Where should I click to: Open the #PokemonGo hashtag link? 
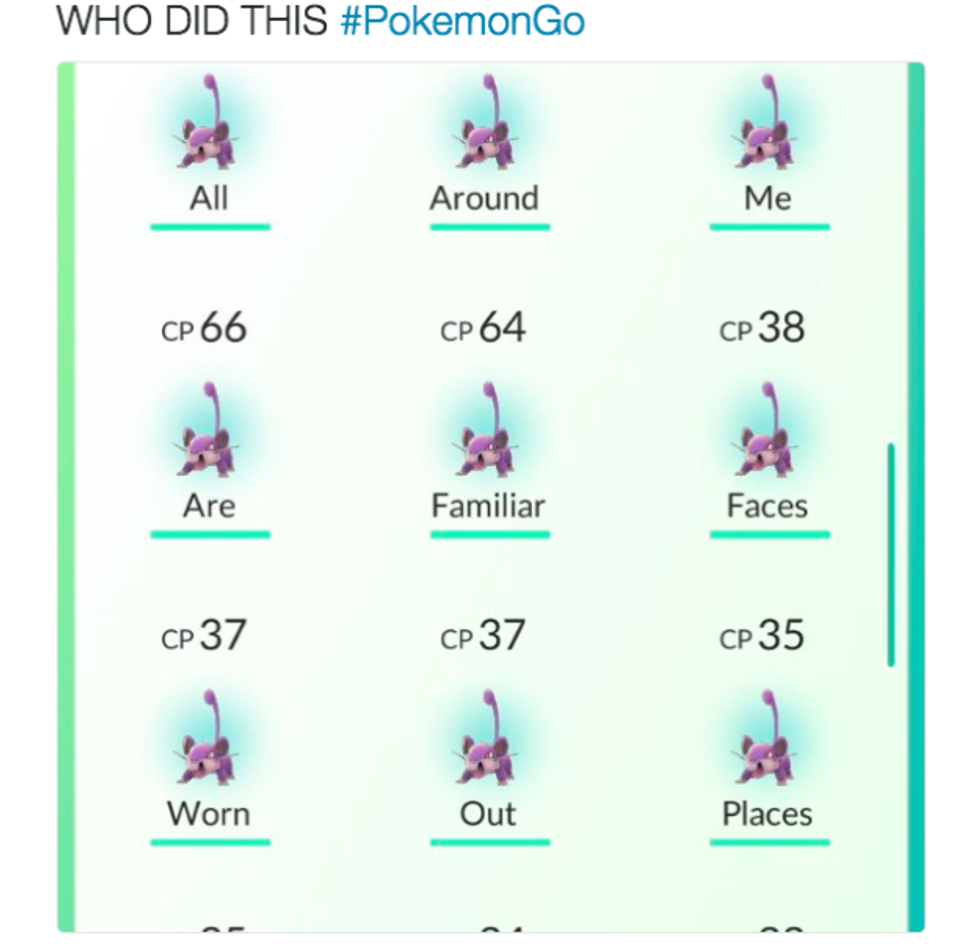(x=462, y=21)
